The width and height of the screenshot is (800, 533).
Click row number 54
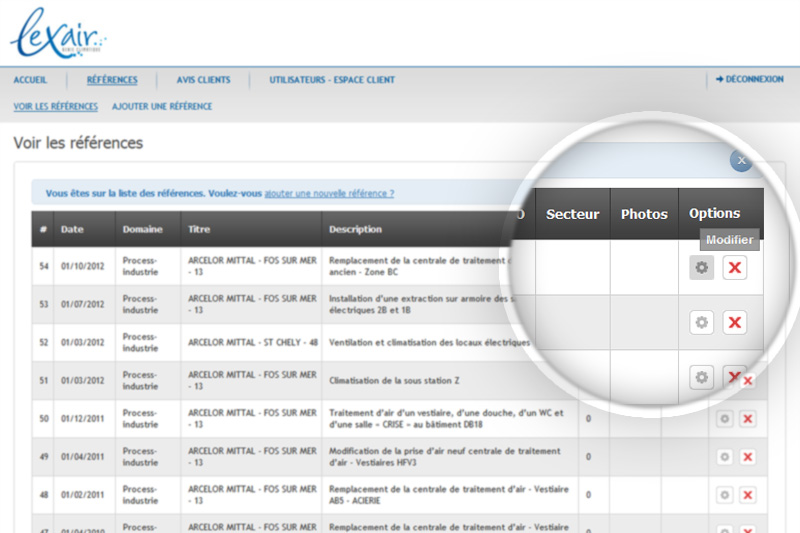[x=44, y=266]
